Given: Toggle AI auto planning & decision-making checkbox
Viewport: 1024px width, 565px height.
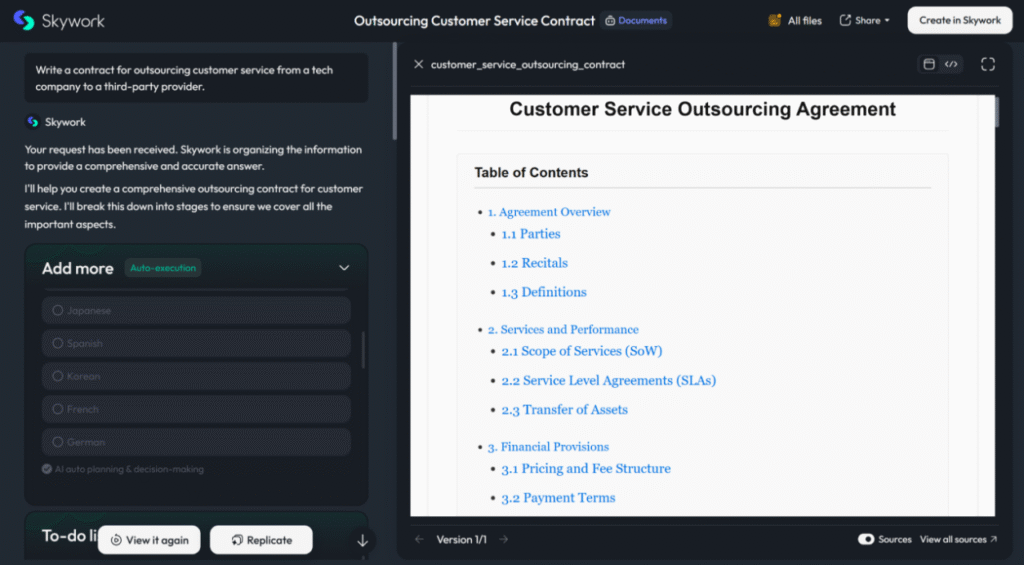Looking at the screenshot, I should [x=47, y=468].
